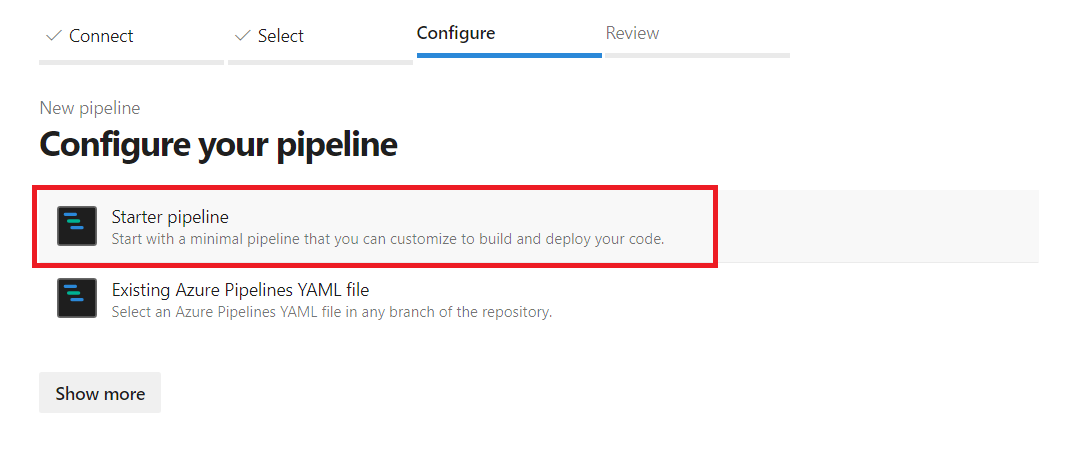Click the blue progress bar under Configure
The height and width of the screenshot is (452, 1079).
pos(509,55)
